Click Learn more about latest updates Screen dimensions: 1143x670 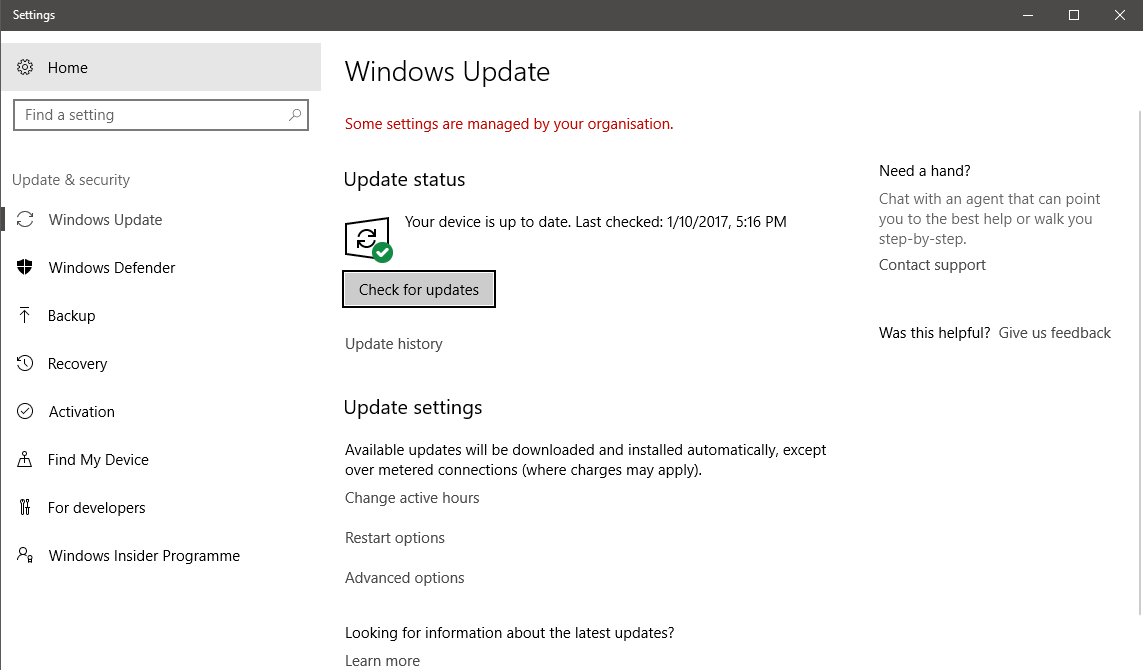click(x=382, y=661)
